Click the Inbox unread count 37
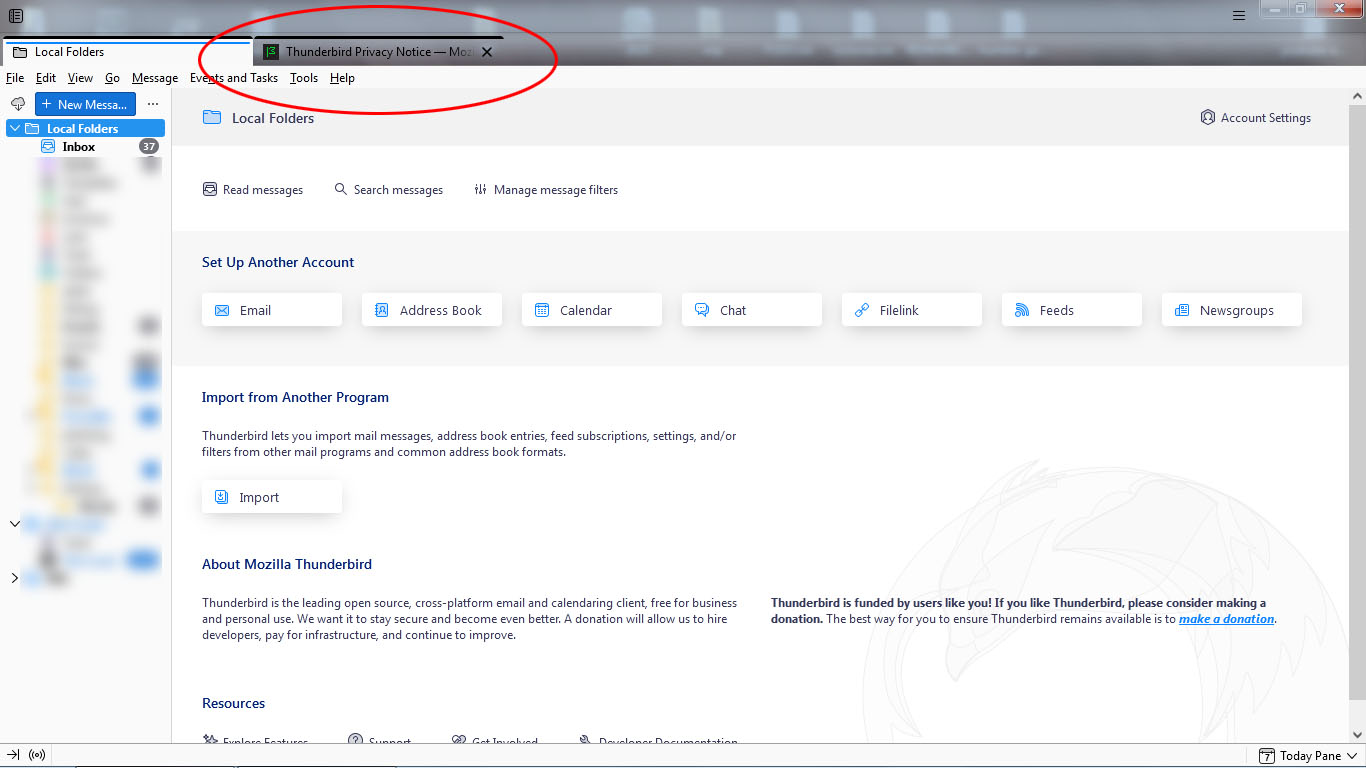1366x768 pixels. click(149, 146)
